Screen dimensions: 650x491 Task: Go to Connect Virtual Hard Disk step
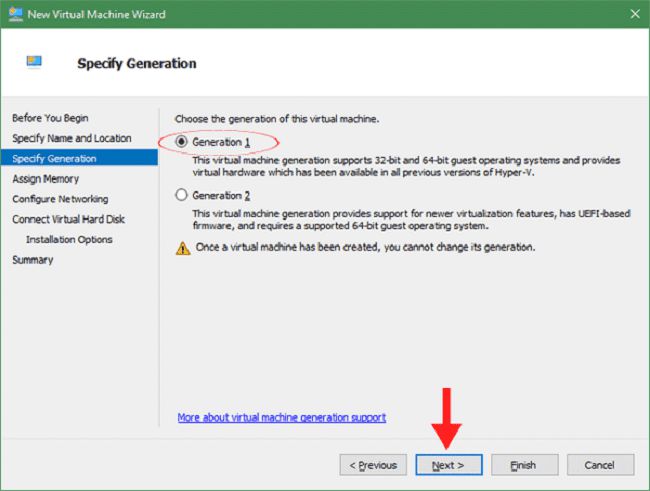coord(68,219)
